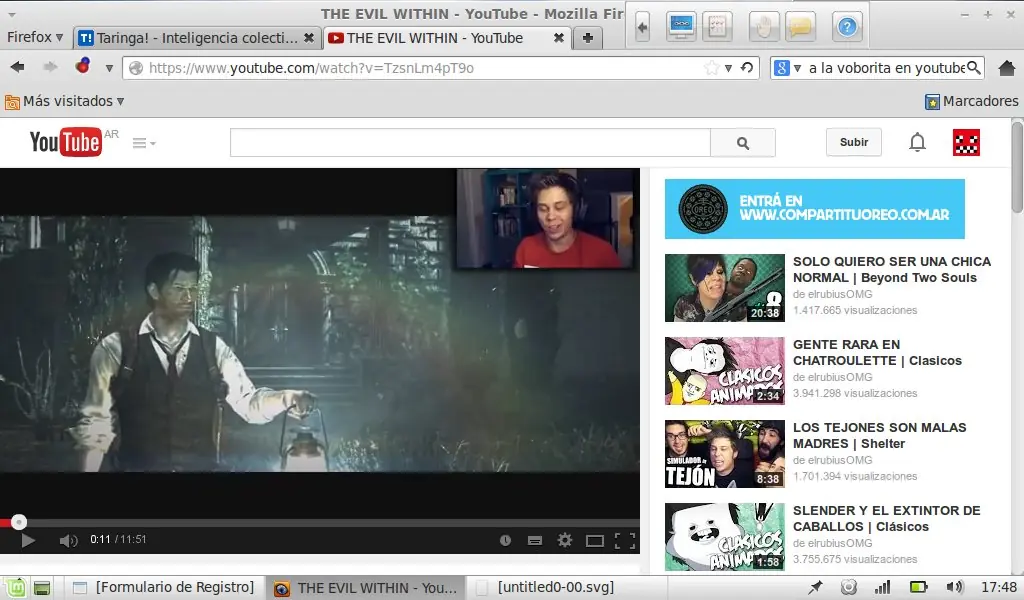Click the monitor icon in floating toolbar
The width and height of the screenshot is (1024, 600).
coord(680,26)
